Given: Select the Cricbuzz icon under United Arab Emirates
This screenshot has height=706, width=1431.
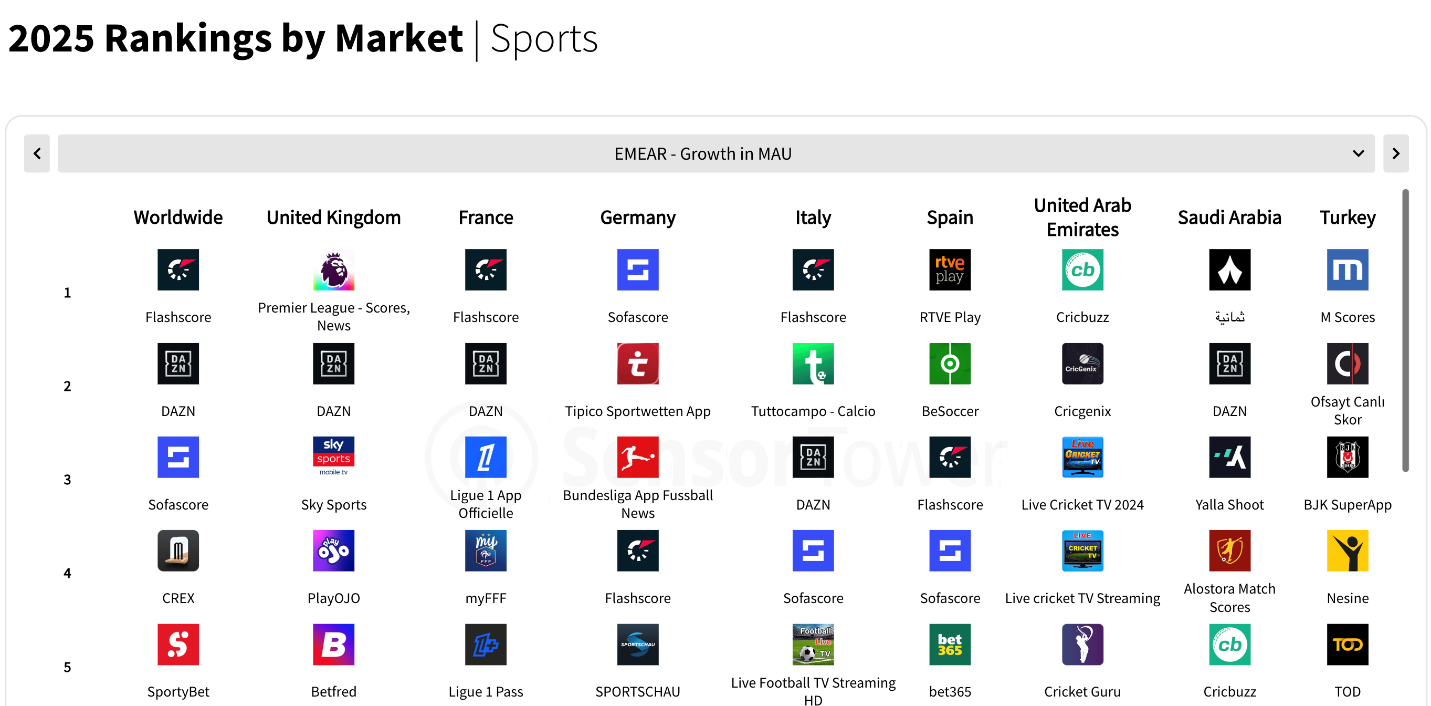Looking at the screenshot, I should [x=1082, y=271].
